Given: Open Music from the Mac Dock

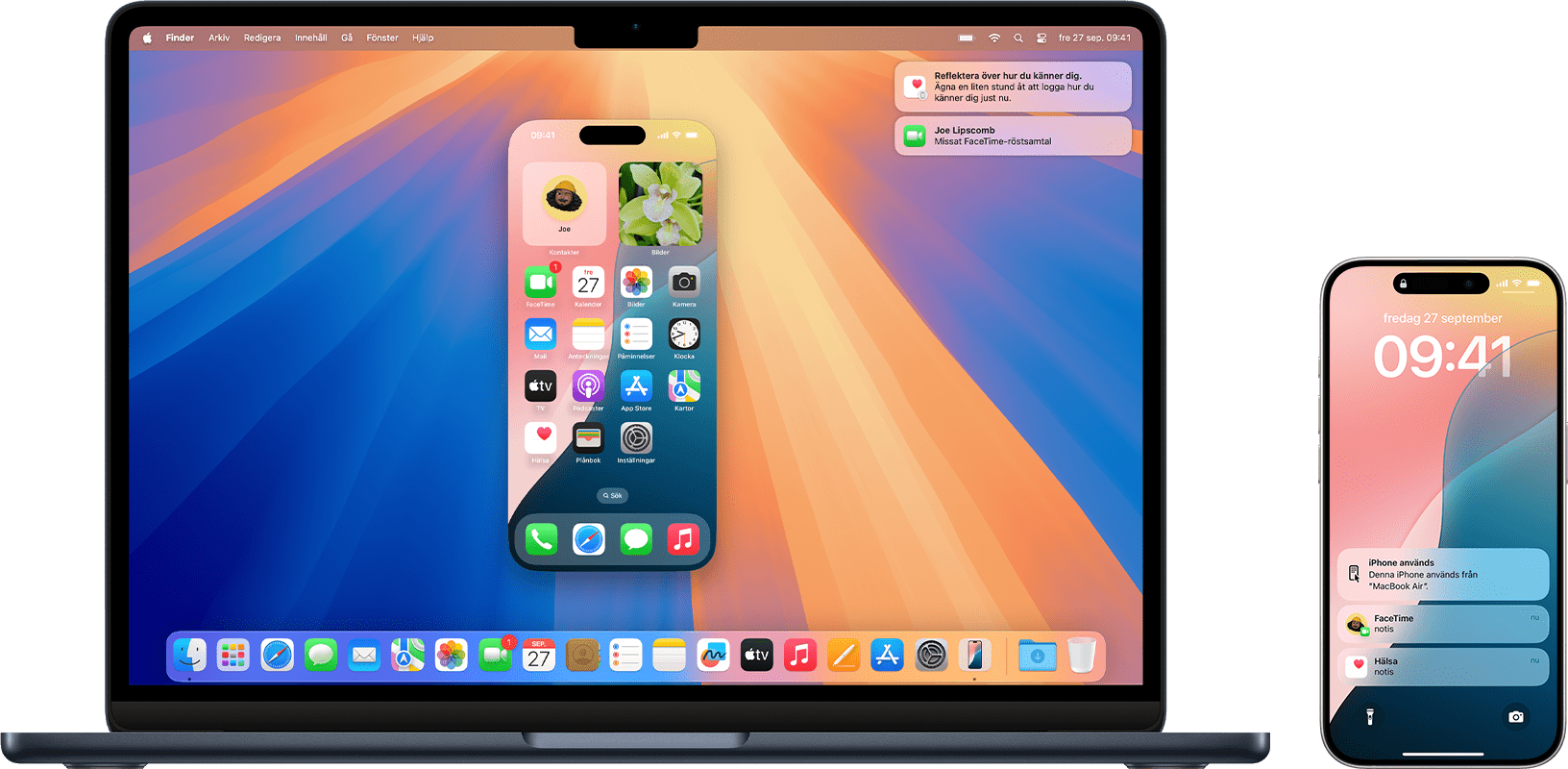Looking at the screenshot, I should [x=799, y=656].
